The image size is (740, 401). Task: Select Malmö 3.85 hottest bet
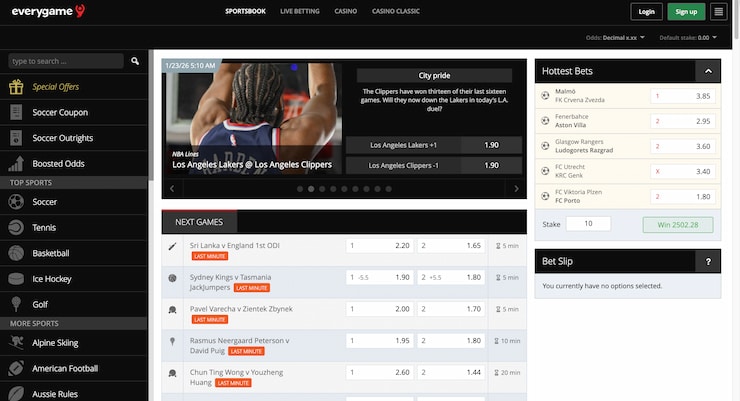coord(683,96)
